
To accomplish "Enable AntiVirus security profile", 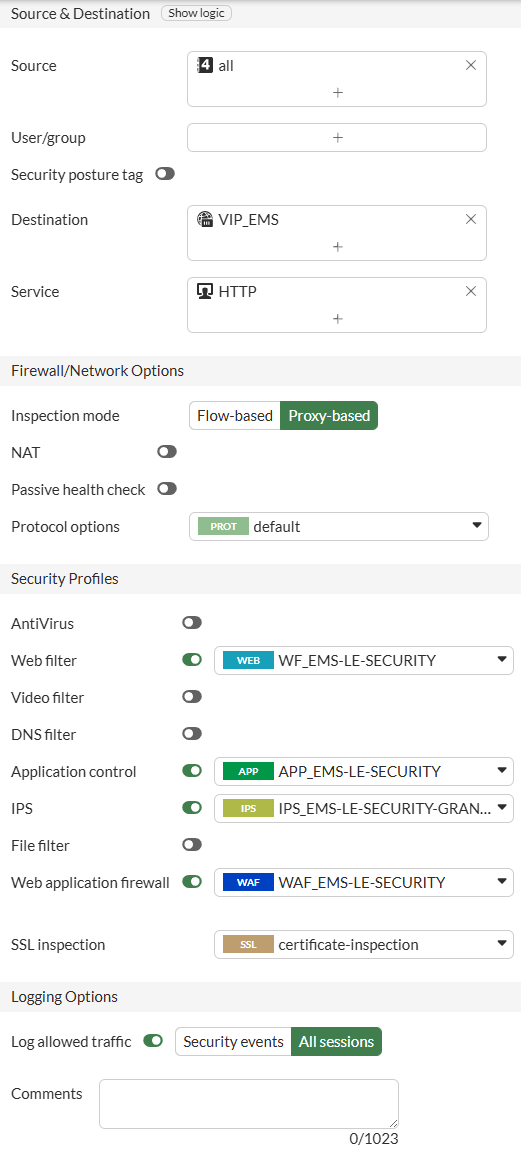I will pos(192,623).
